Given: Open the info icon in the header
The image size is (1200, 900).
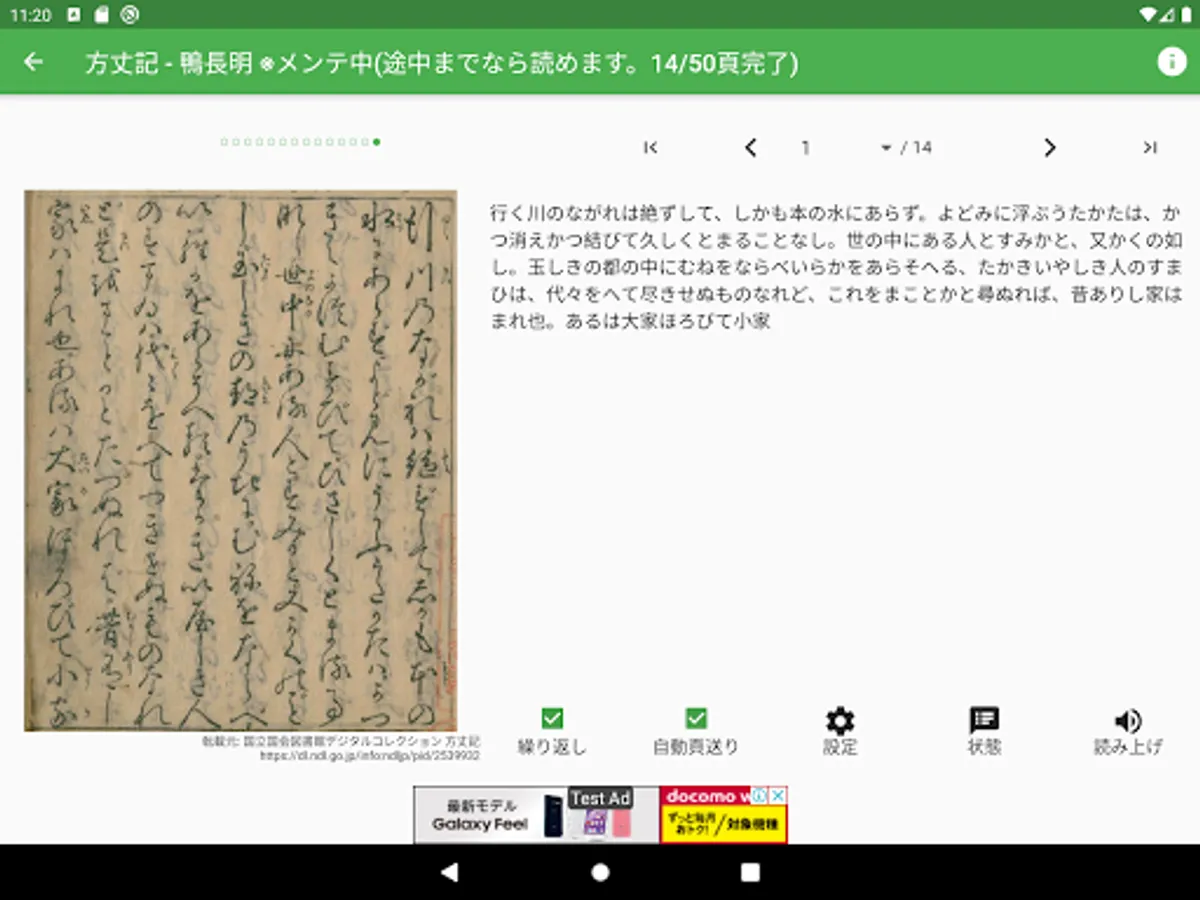Looking at the screenshot, I should 1171,62.
